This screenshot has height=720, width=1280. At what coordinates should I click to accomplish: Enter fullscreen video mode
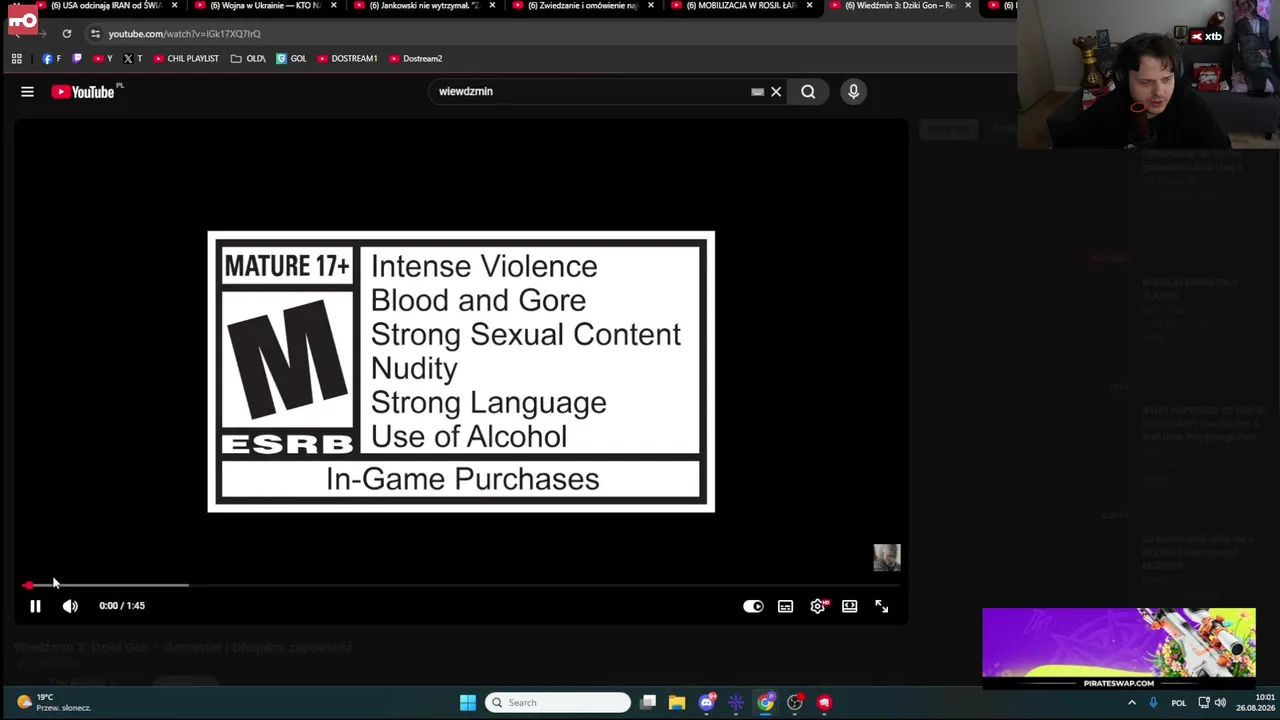pos(881,606)
